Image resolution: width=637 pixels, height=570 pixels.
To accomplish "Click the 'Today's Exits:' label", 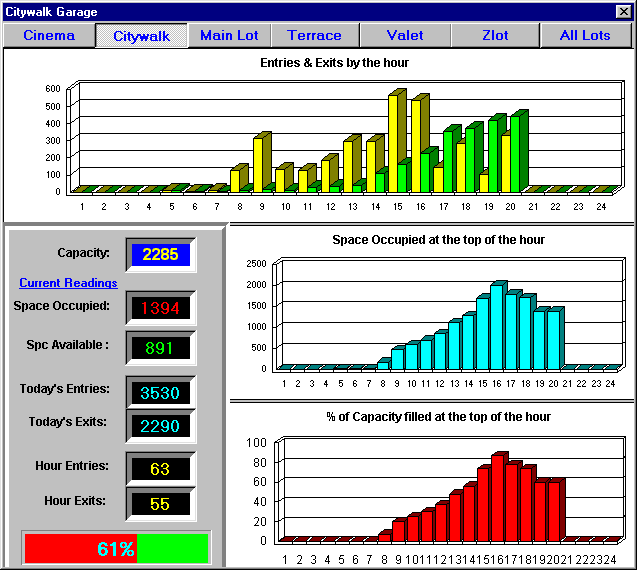I will 67,422.
